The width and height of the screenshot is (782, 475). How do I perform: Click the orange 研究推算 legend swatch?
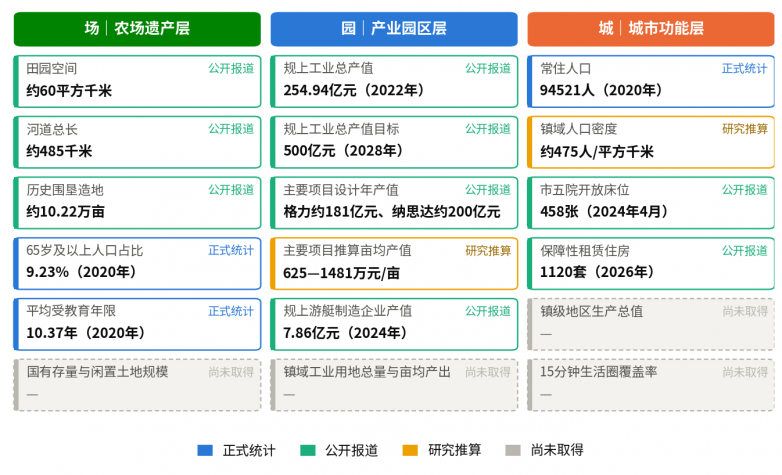tap(410, 451)
